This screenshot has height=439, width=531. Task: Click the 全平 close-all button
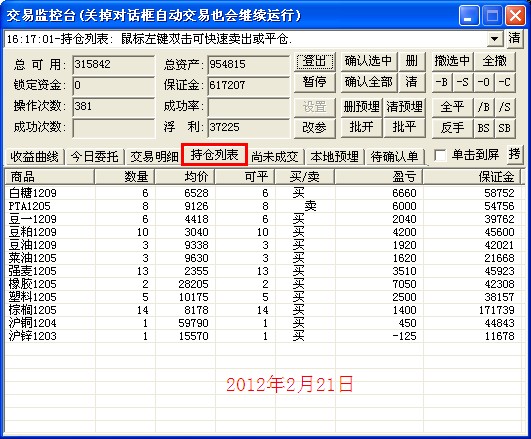point(452,107)
